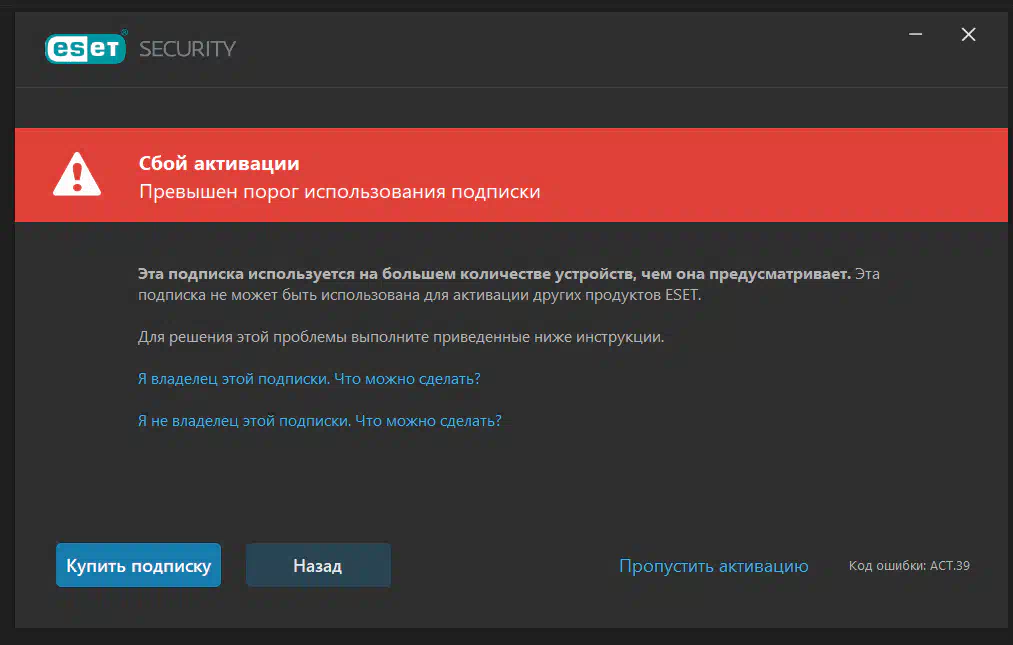
Task: Click the red activation failure banner
Action: (511, 175)
